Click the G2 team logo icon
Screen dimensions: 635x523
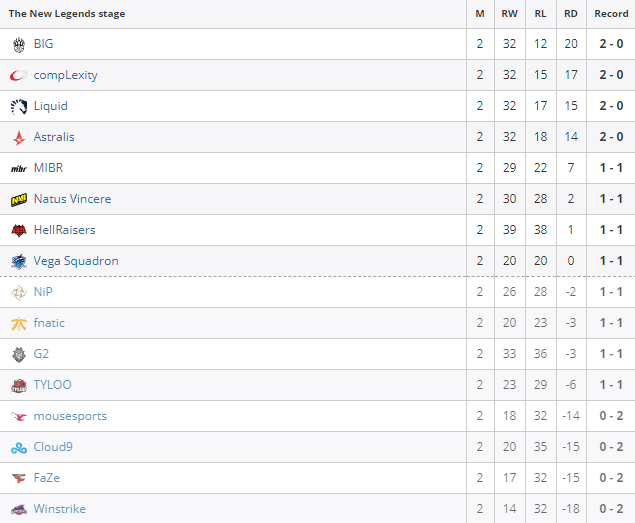point(19,354)
